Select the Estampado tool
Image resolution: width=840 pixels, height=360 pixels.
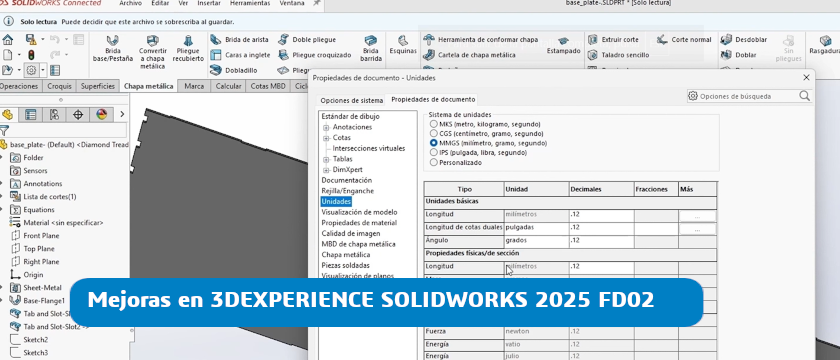pyautogui.click(x=564, y=46)
